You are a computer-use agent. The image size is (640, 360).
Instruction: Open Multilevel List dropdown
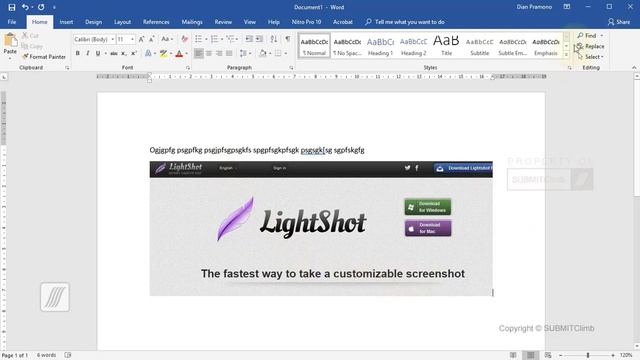tap(238, 39)
